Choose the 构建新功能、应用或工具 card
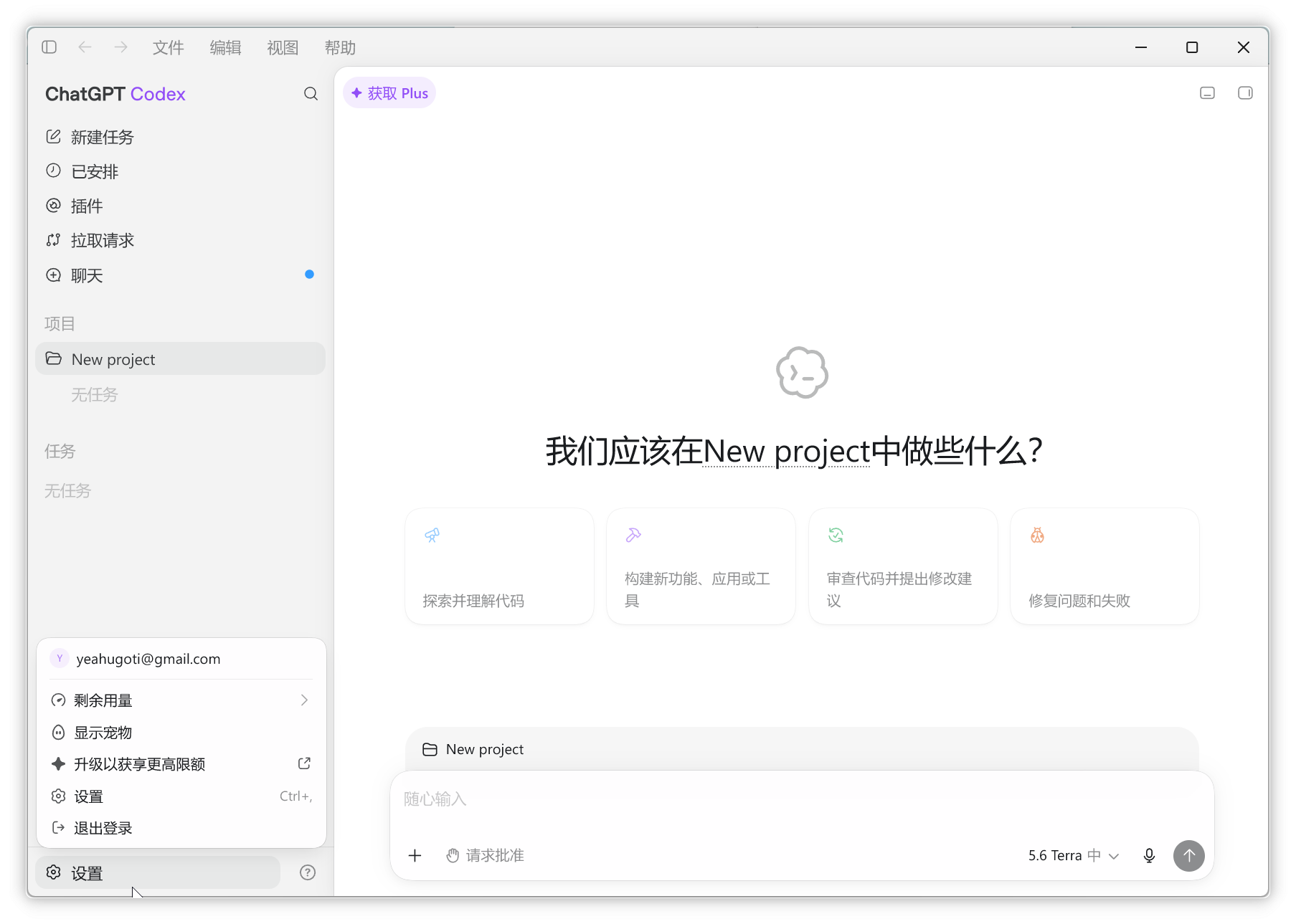The width and height of the screenshot is (1296, 924). (701, 566)
